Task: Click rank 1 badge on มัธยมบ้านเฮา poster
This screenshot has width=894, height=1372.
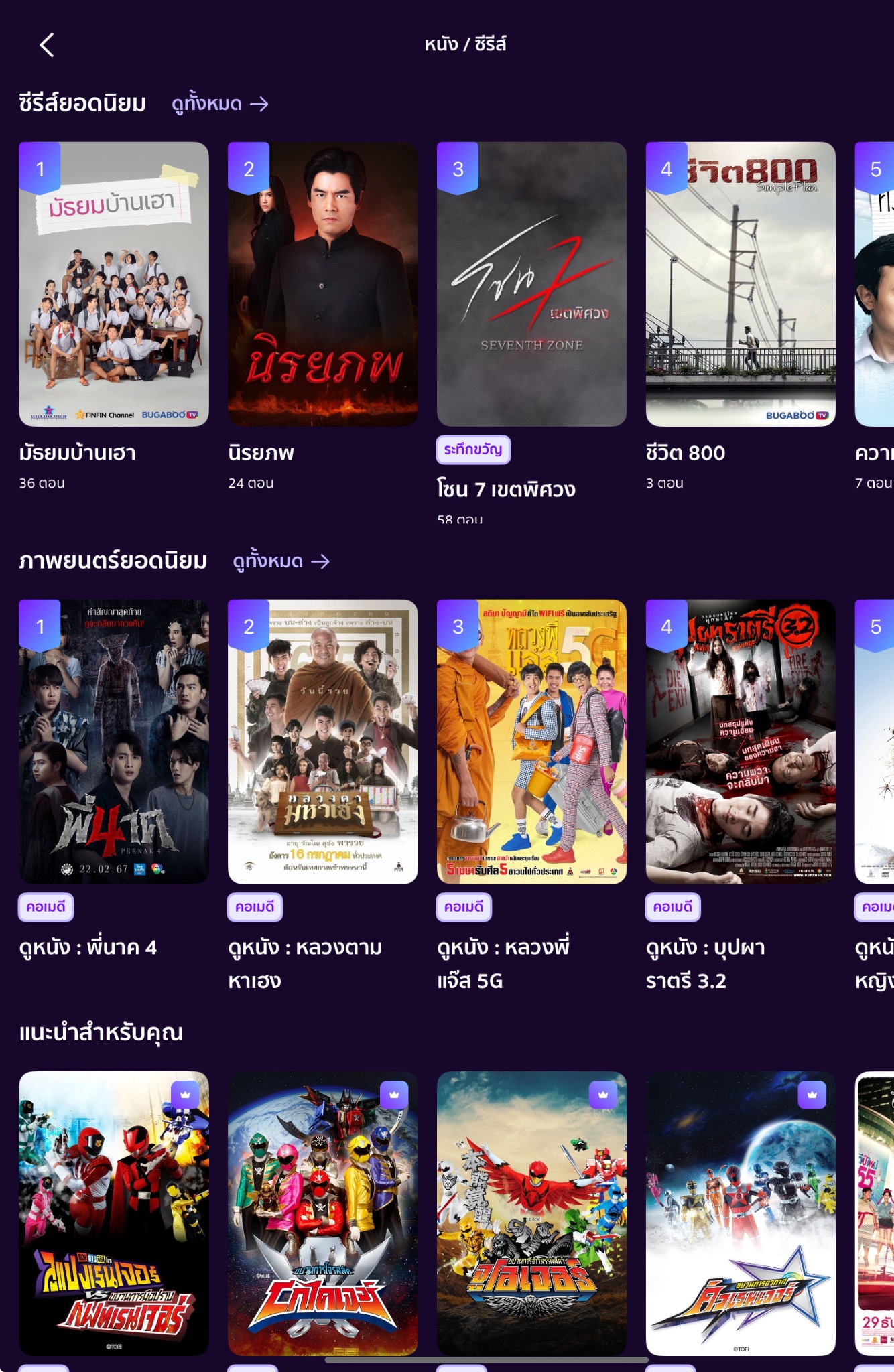Action: tap(40, 168)
